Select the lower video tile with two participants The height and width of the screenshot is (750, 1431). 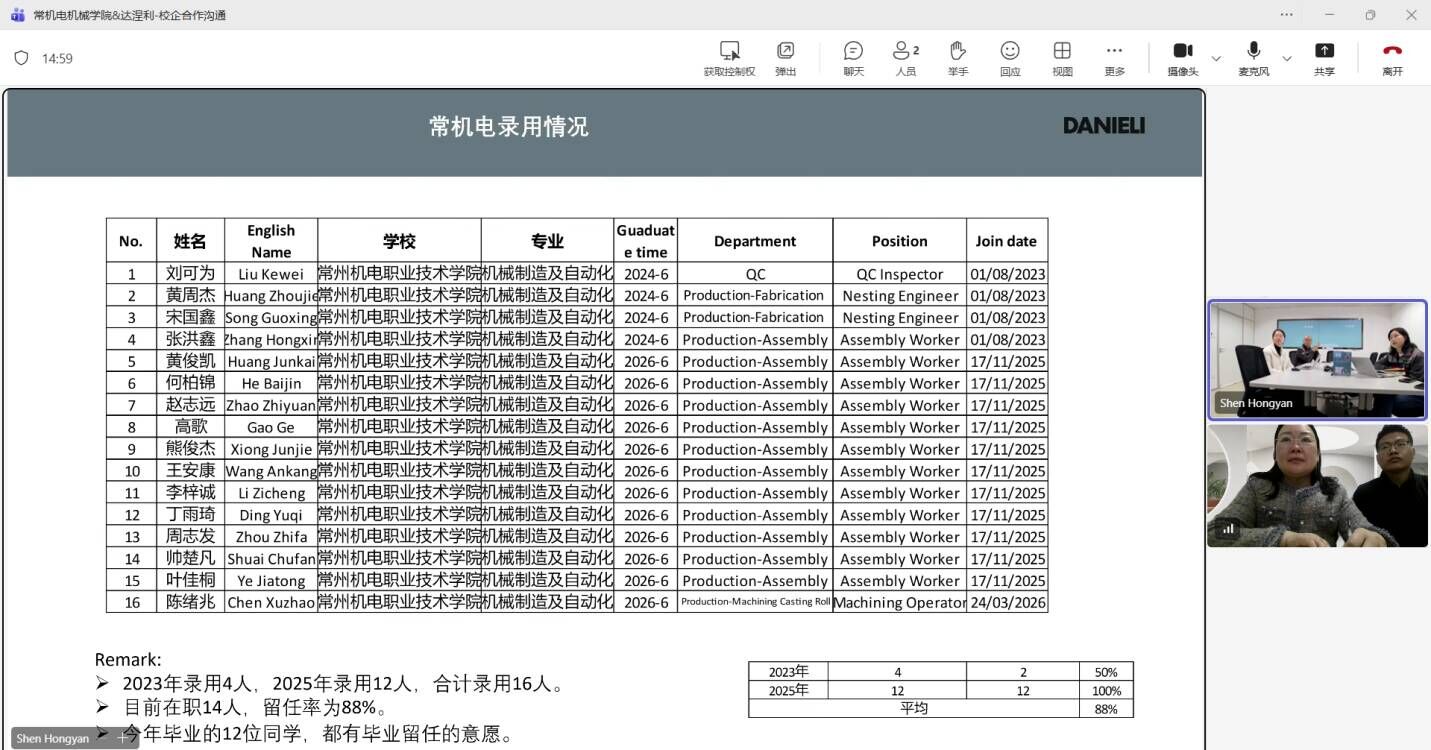click(1317, 486)
